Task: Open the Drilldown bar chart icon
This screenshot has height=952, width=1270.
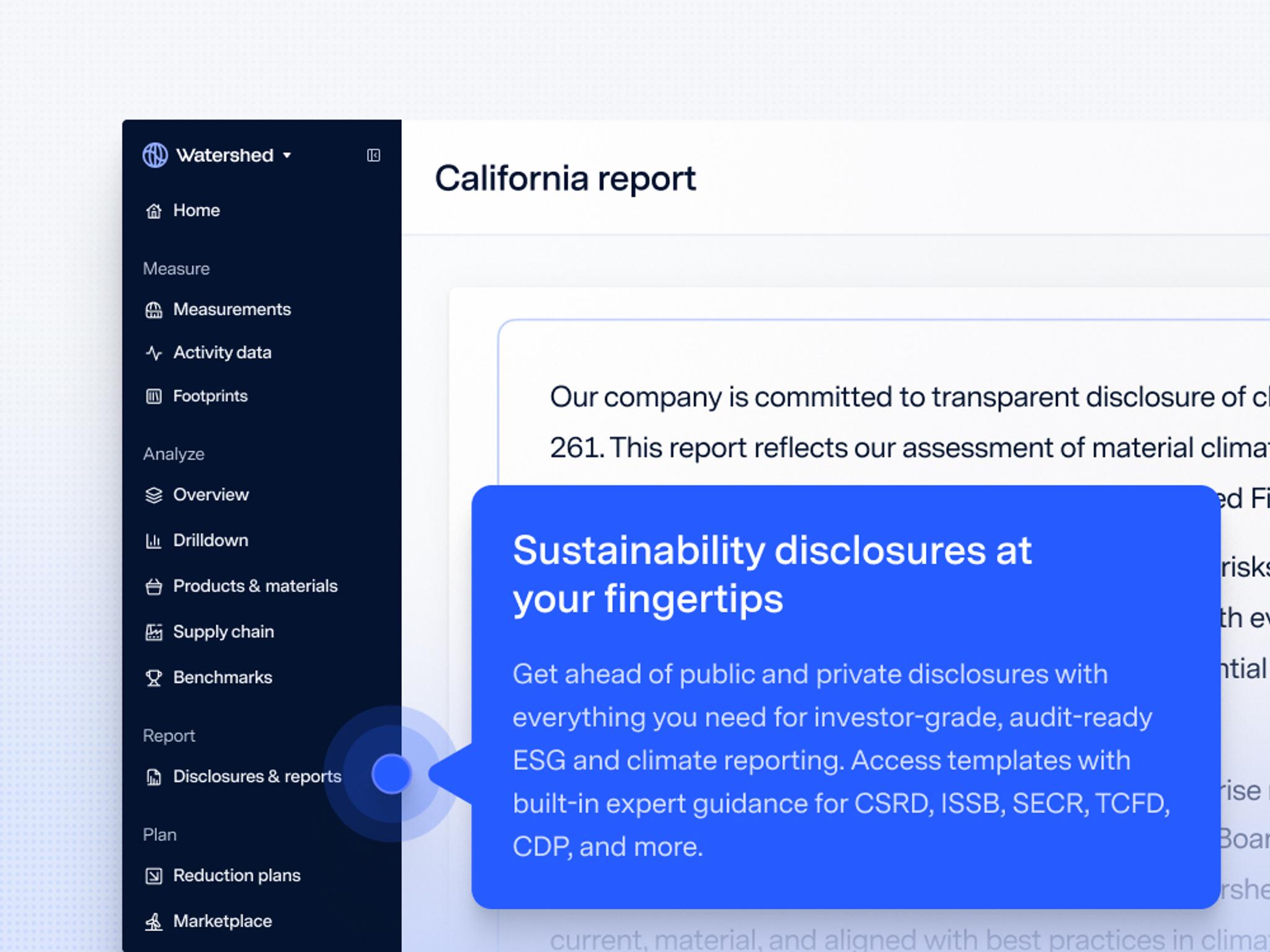Action: 154,541
